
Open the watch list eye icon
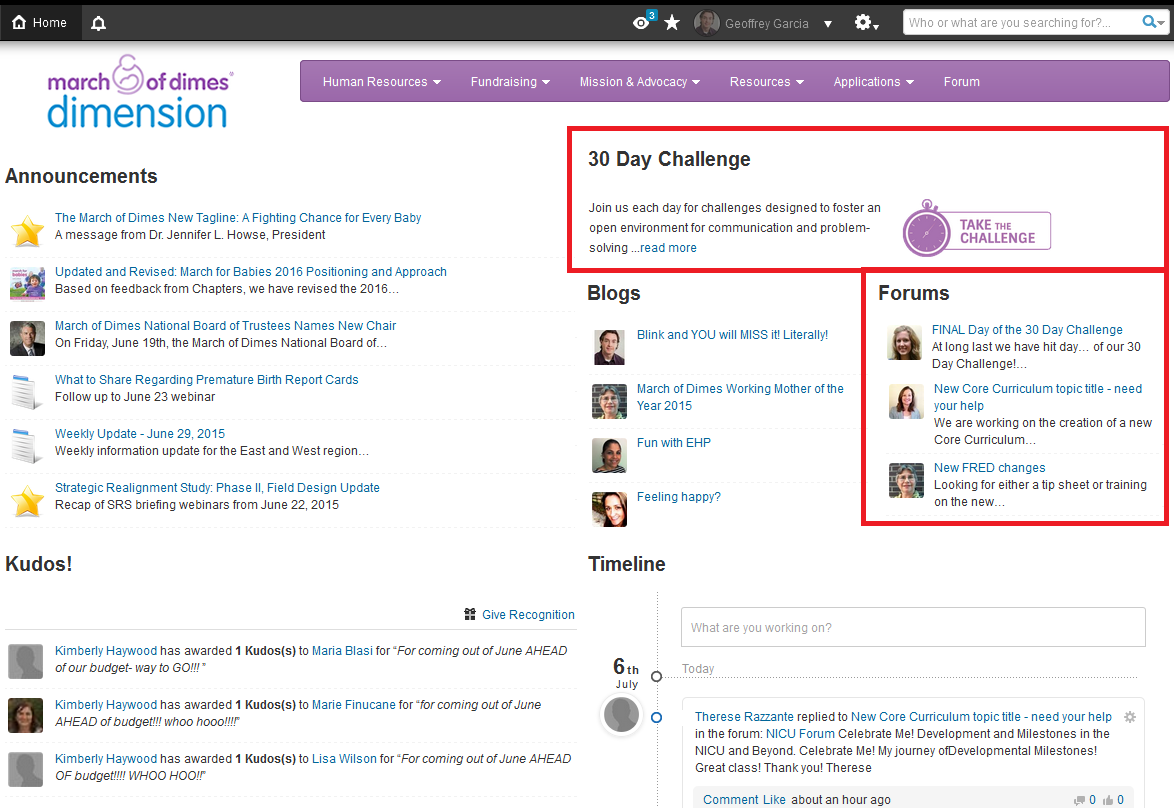pyautogui.click(x=642, y=23)
